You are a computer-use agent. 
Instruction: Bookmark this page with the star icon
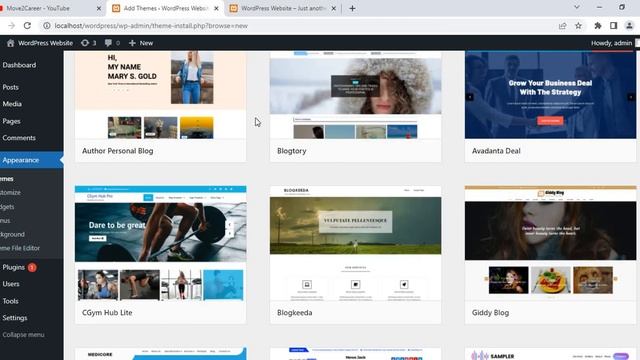[x=578, y=26]
